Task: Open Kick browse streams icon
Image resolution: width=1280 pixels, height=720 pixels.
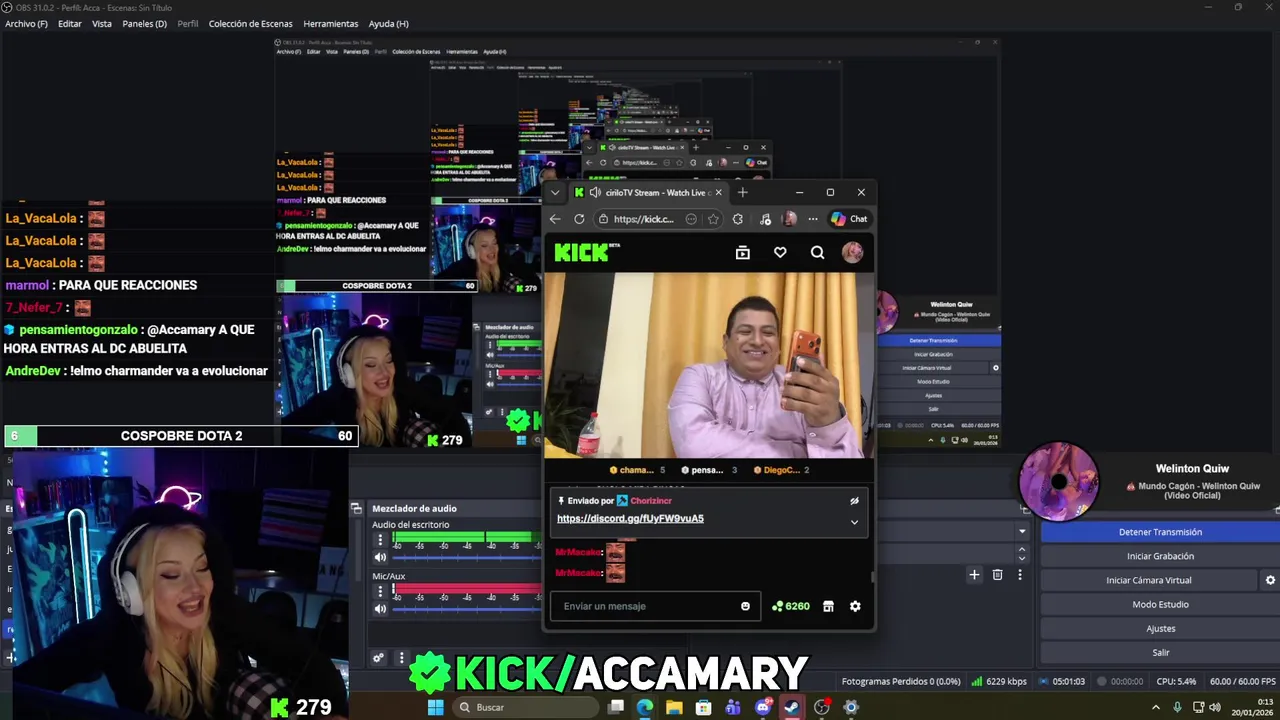Action: [x=742, y=253]
